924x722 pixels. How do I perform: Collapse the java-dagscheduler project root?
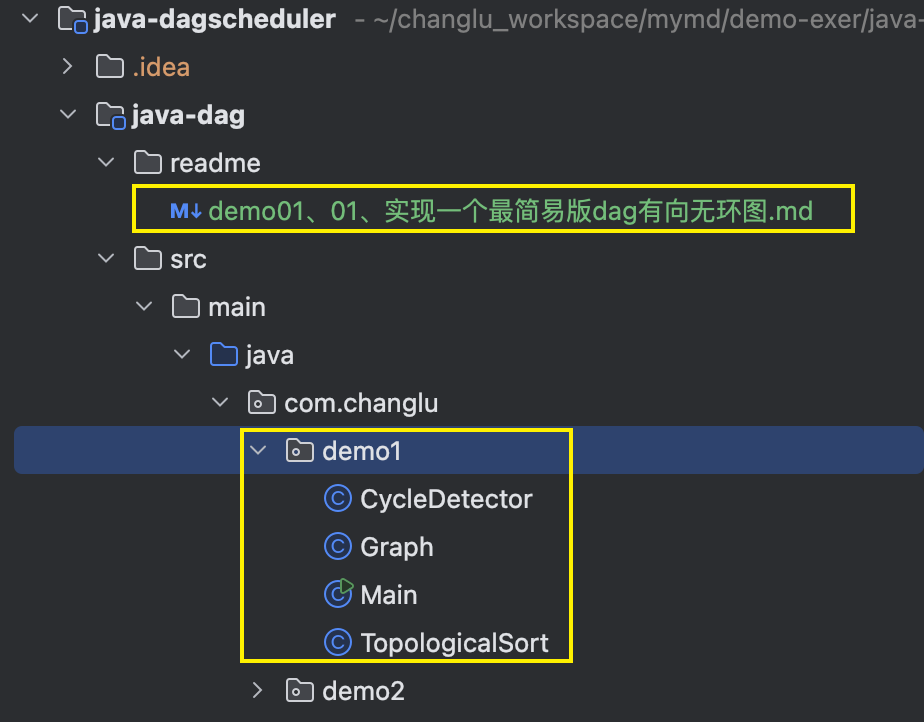(x=30, y=19)
